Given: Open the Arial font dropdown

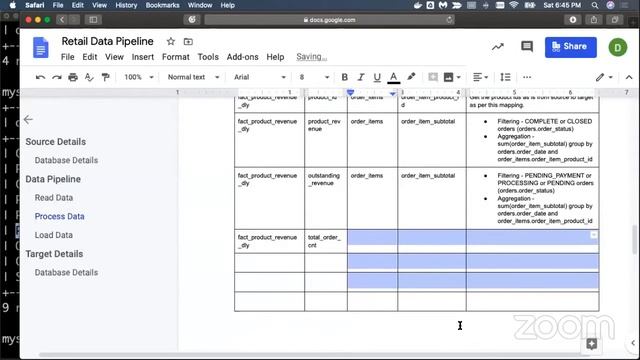Looking at the screenshot, I should [x=260, y=77].
